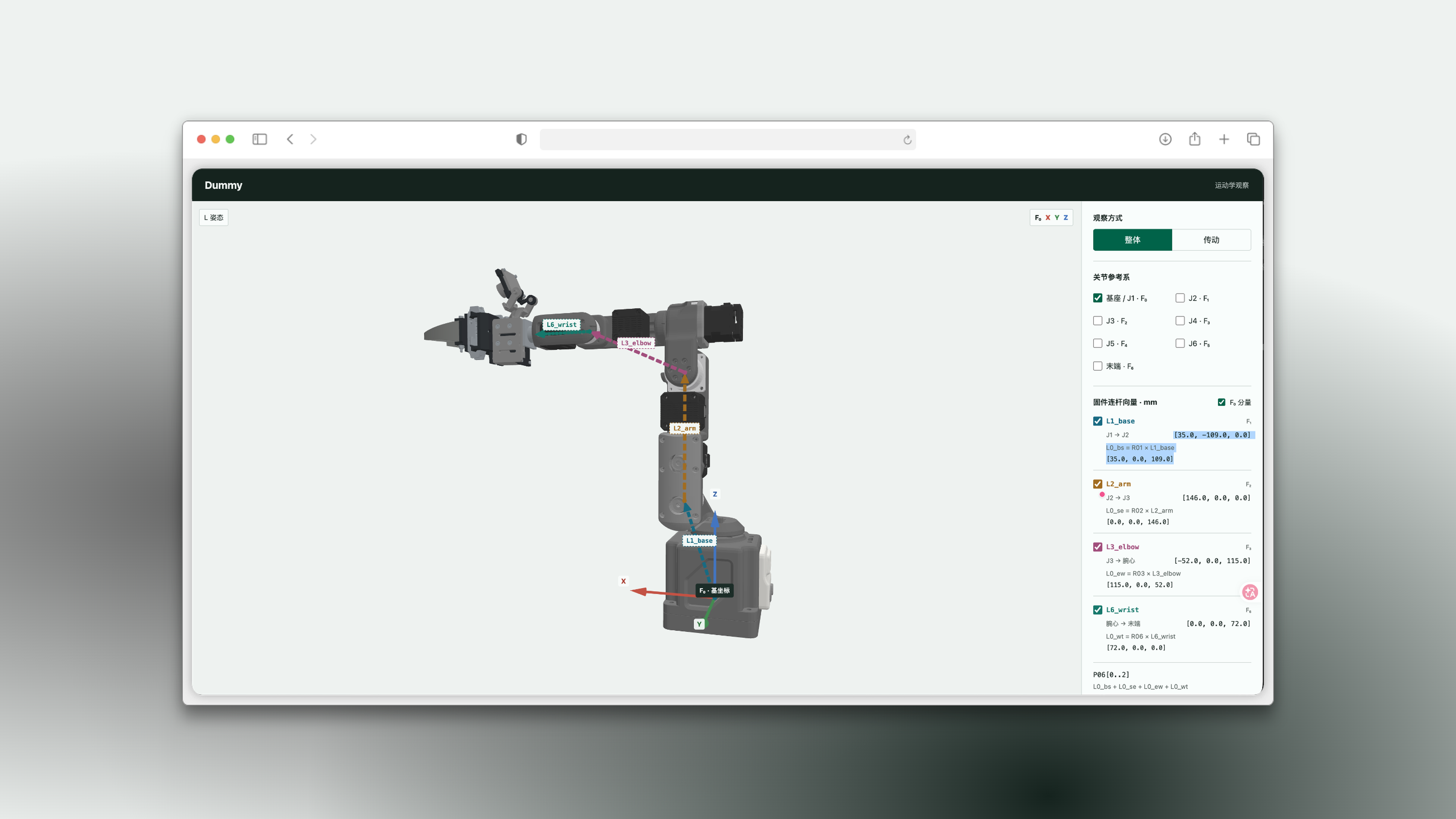The image size is (1456, 819).
Task: Focus the browser address bar
Action: coord(728,140)
